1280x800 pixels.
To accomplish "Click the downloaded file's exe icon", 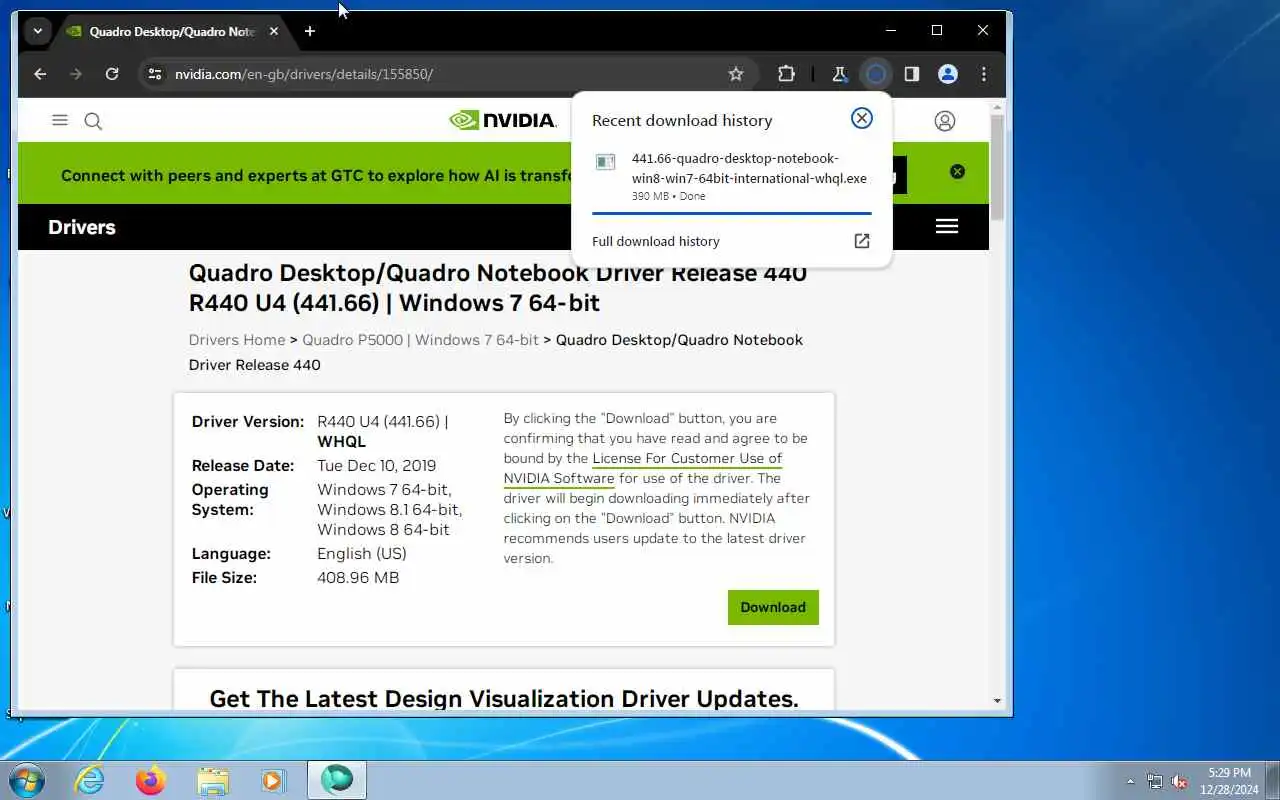I will coord(605,162).
